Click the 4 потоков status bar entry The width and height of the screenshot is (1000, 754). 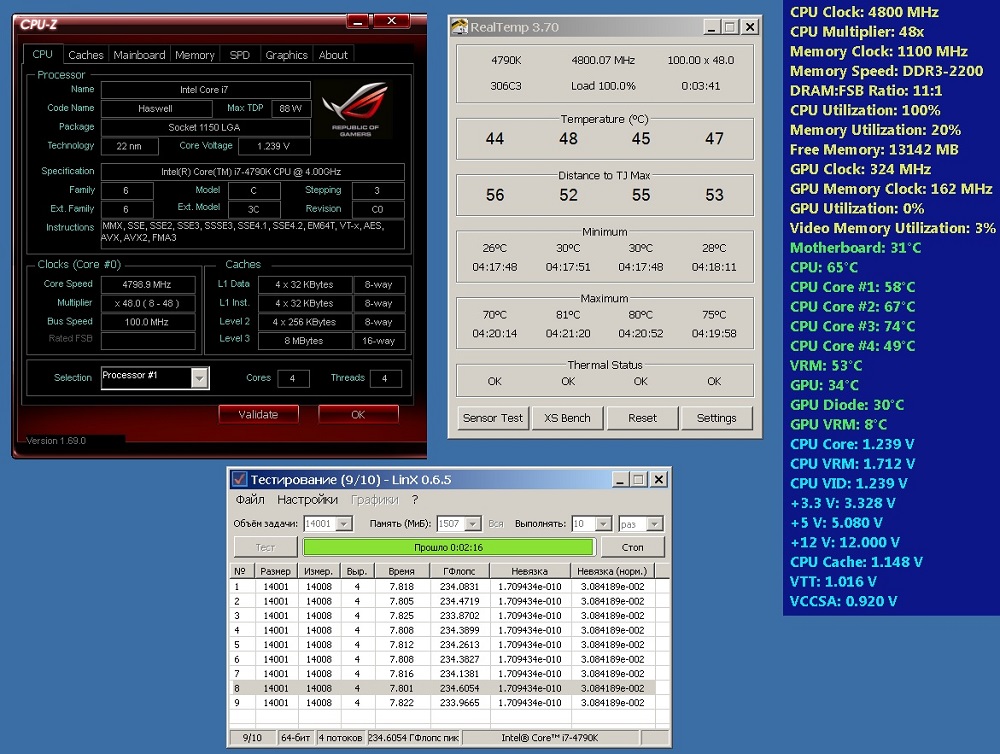(341, 737)
